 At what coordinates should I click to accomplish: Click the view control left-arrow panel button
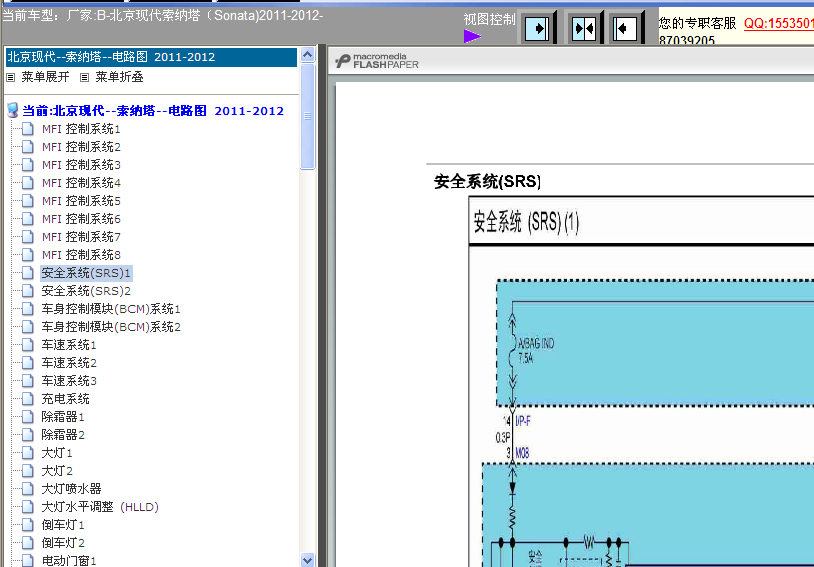pos(625,28)
